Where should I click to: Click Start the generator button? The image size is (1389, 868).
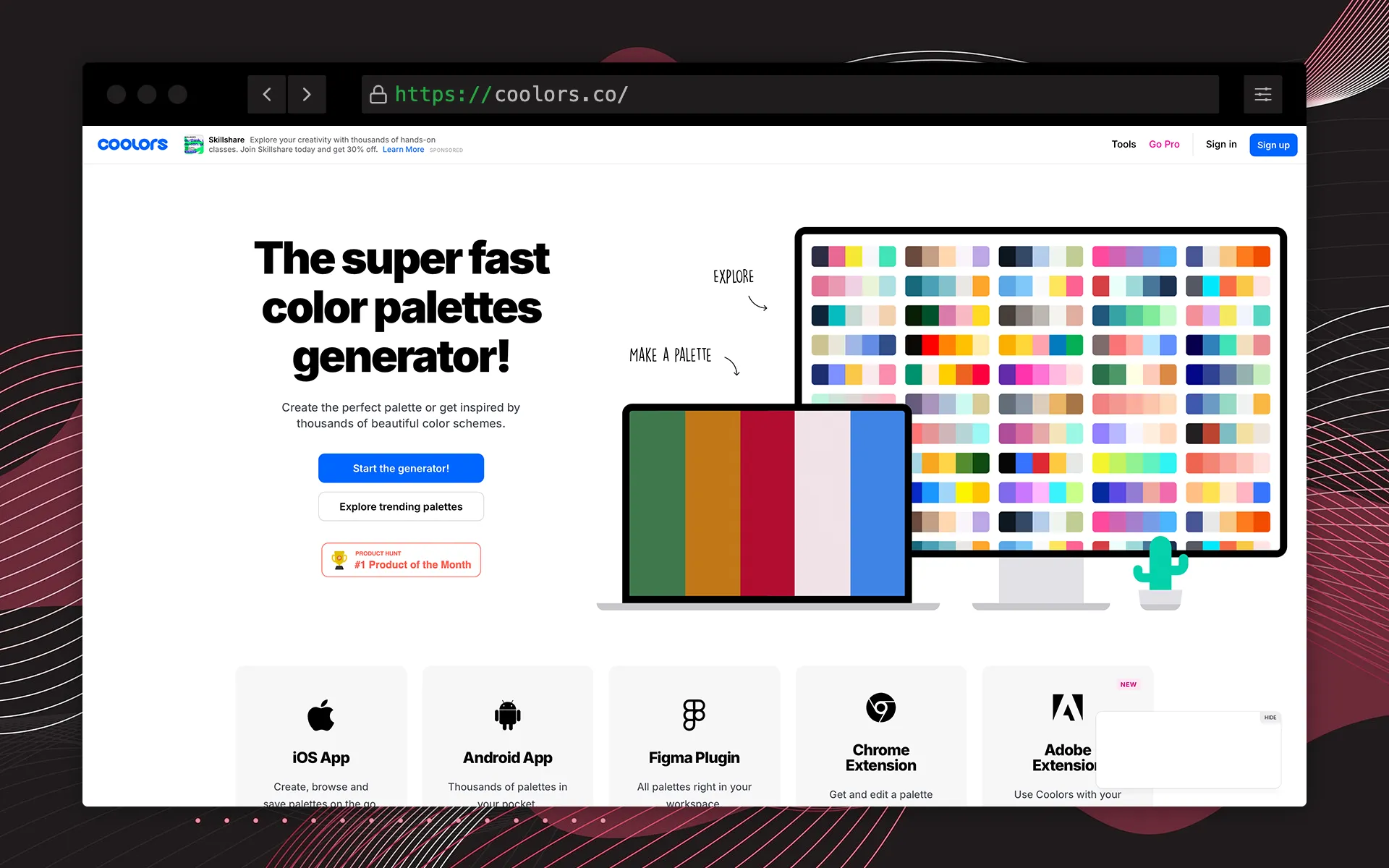click(401, 467)
